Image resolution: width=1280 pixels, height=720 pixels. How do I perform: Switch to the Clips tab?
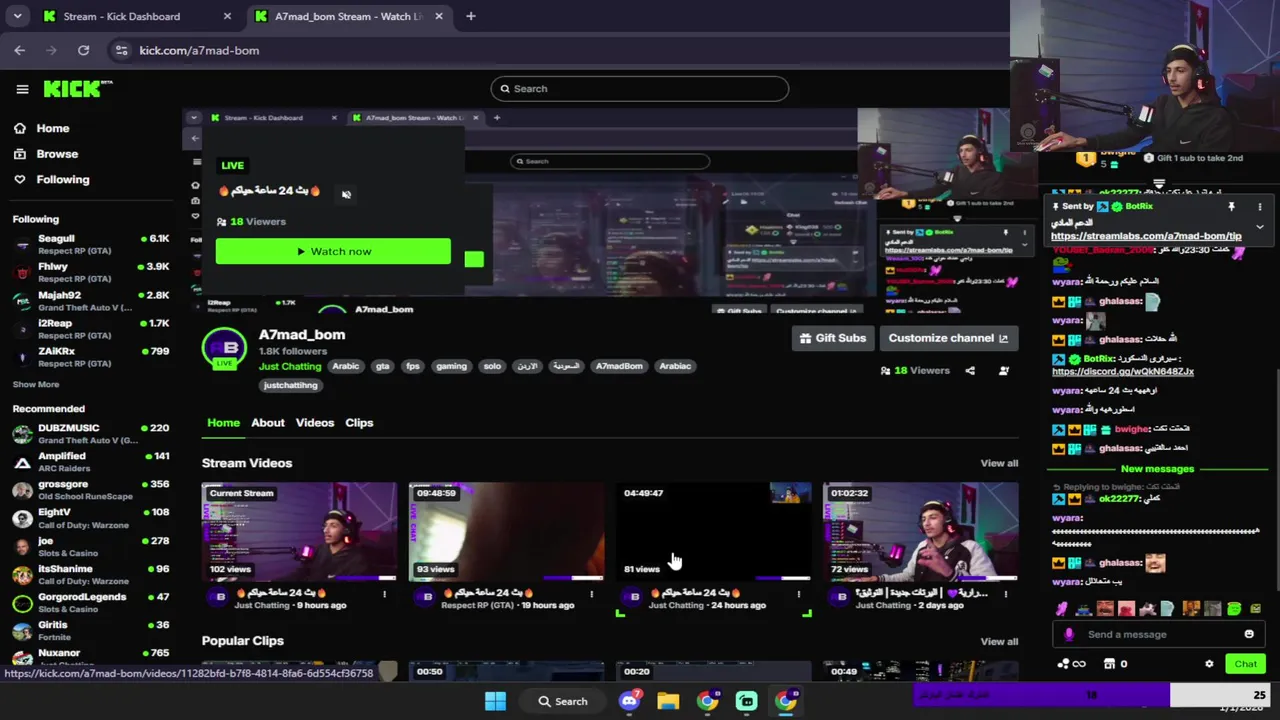(x=359, y=423)
